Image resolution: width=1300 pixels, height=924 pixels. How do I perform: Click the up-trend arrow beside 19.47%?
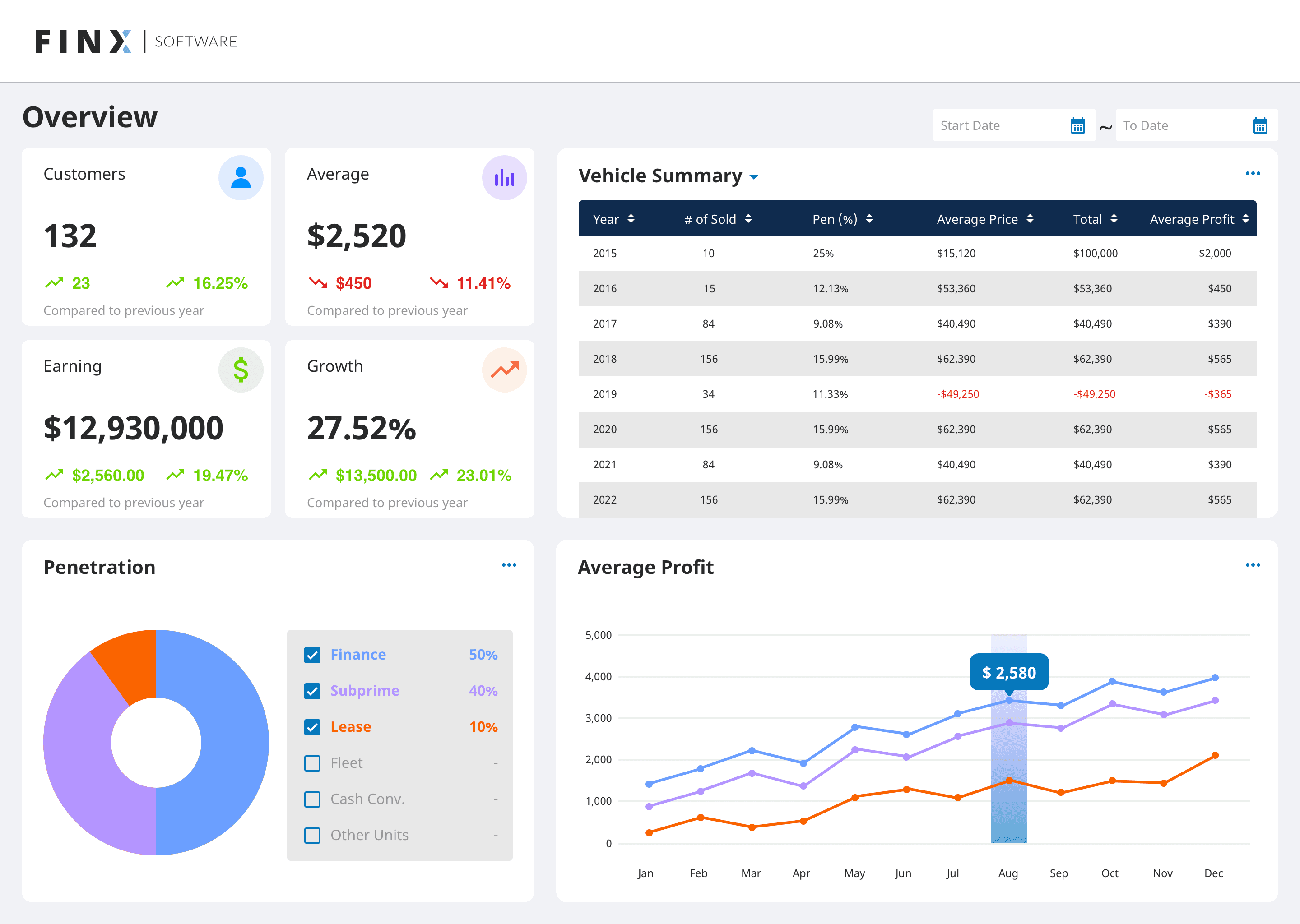[x=175, y=475]
